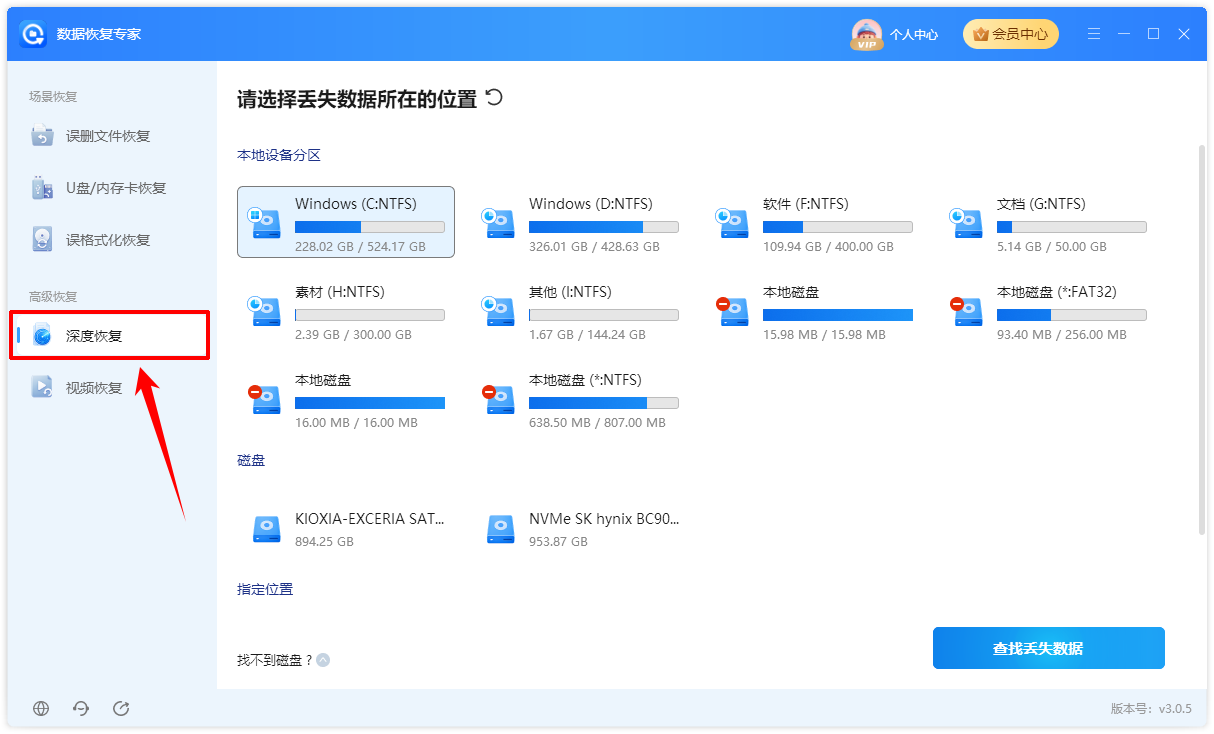Screen dimensions: 1214x734
Task: Select the 文档 (G:NTFS) partition drive icon
Action: (x=967, y=223)
